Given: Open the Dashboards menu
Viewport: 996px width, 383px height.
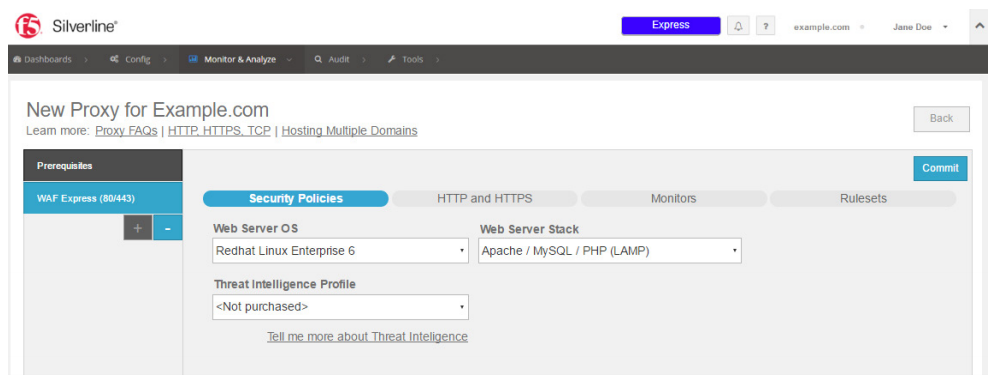Looking at the screenshot, I should (x=50, y=60).
